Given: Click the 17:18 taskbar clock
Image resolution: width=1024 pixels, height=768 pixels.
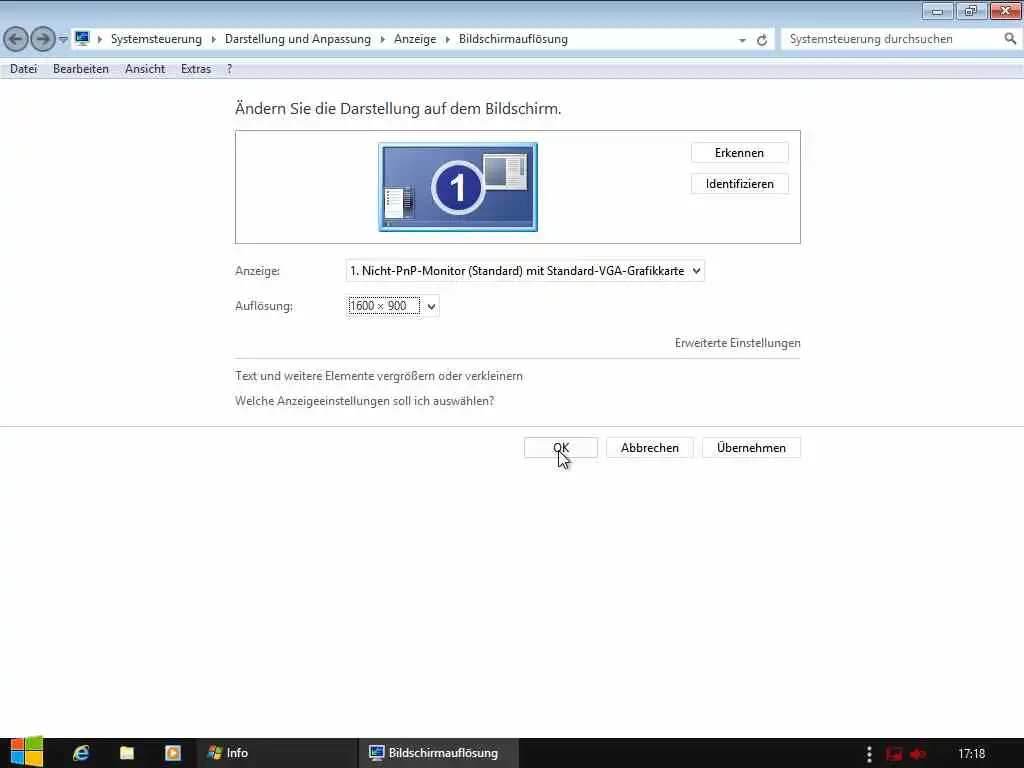Looking at the screenshot, I should tap(972, 754).
